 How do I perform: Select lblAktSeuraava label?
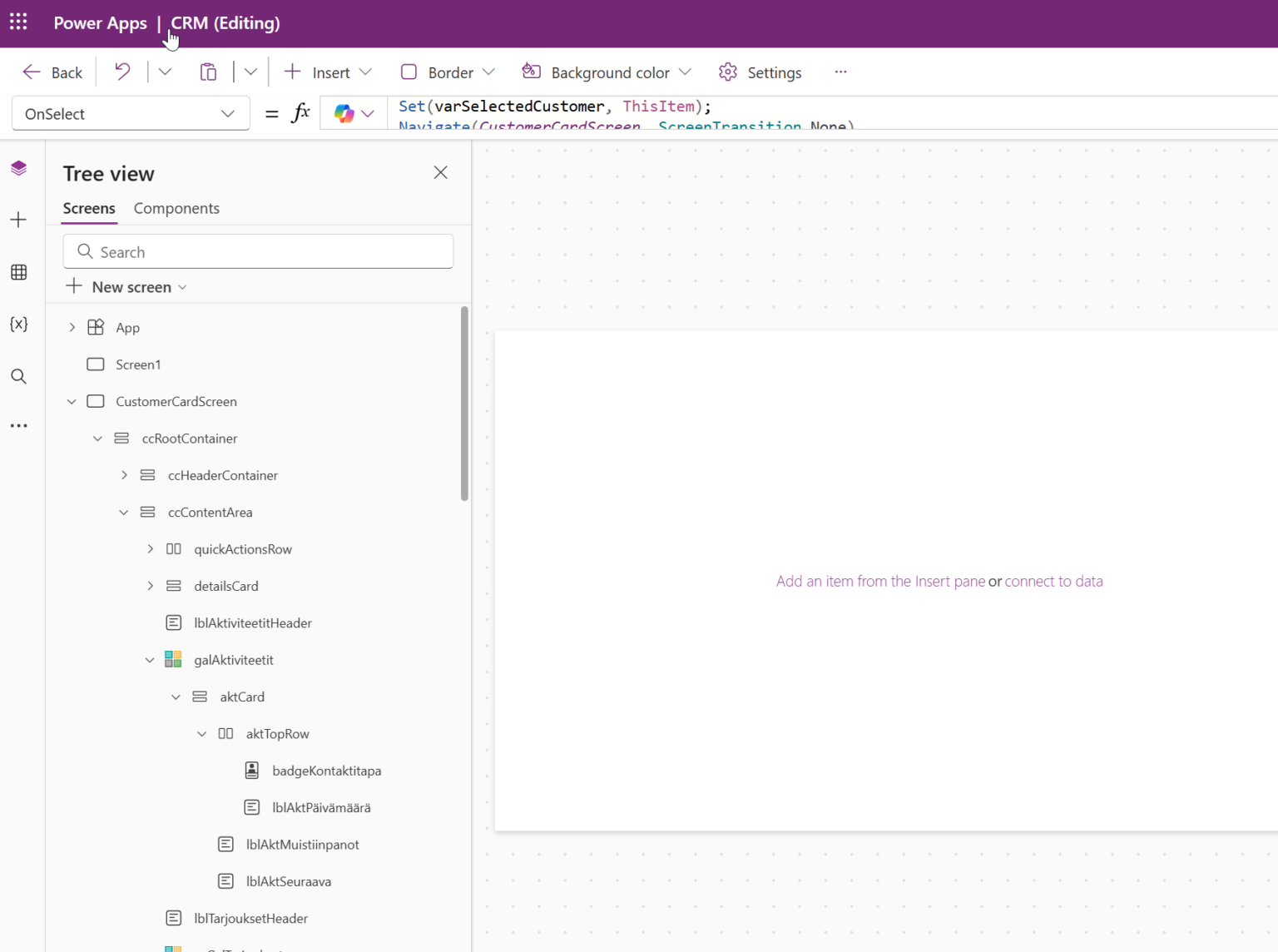(288, 881)
